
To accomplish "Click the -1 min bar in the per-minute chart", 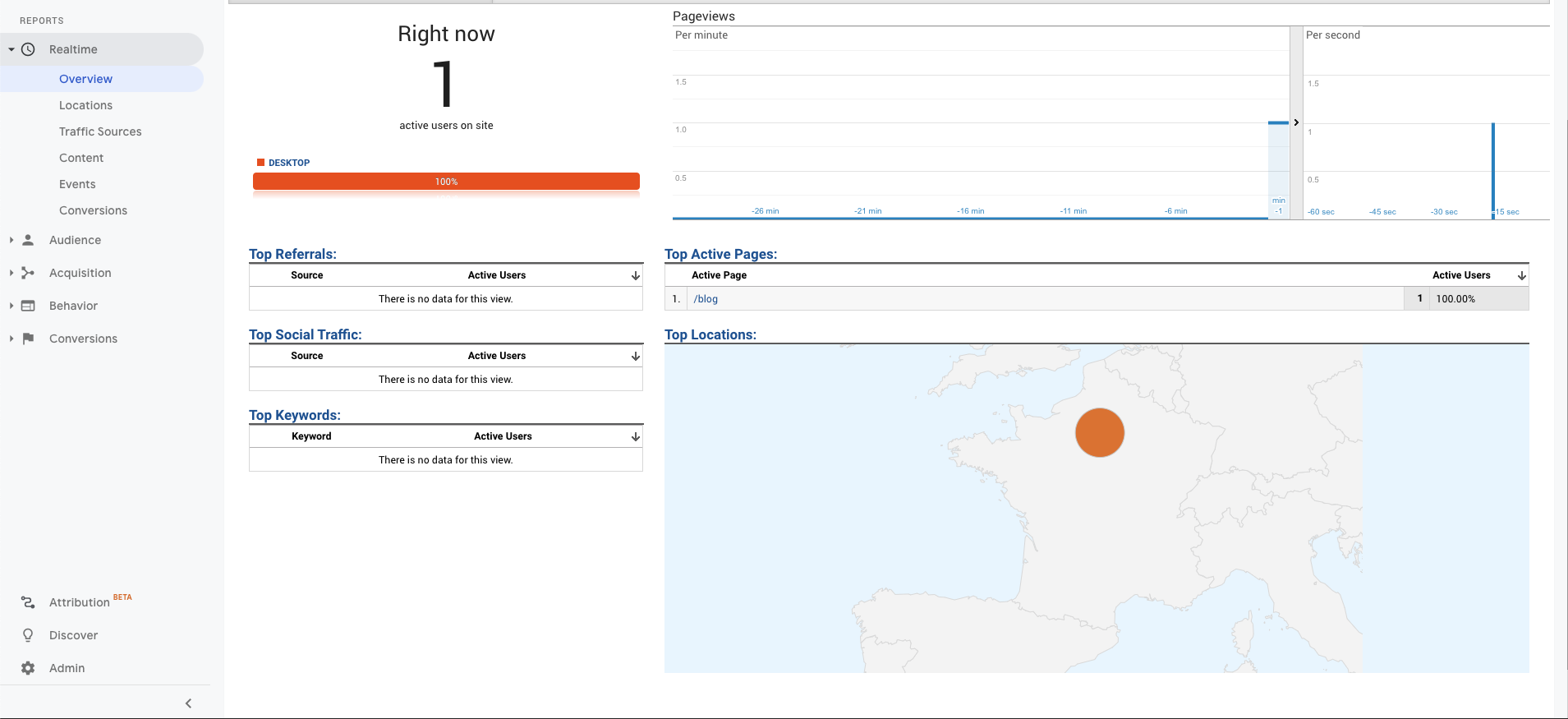I will [1278, 168].
